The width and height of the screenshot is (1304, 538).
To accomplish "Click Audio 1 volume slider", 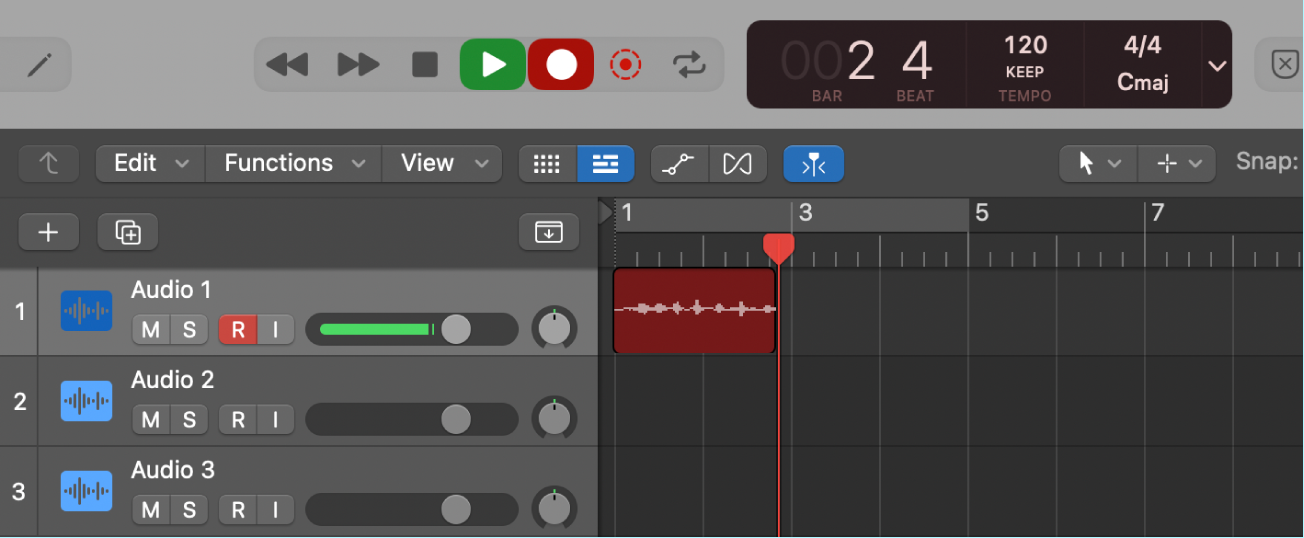I will pyautogui.click(x=412, y=329).
